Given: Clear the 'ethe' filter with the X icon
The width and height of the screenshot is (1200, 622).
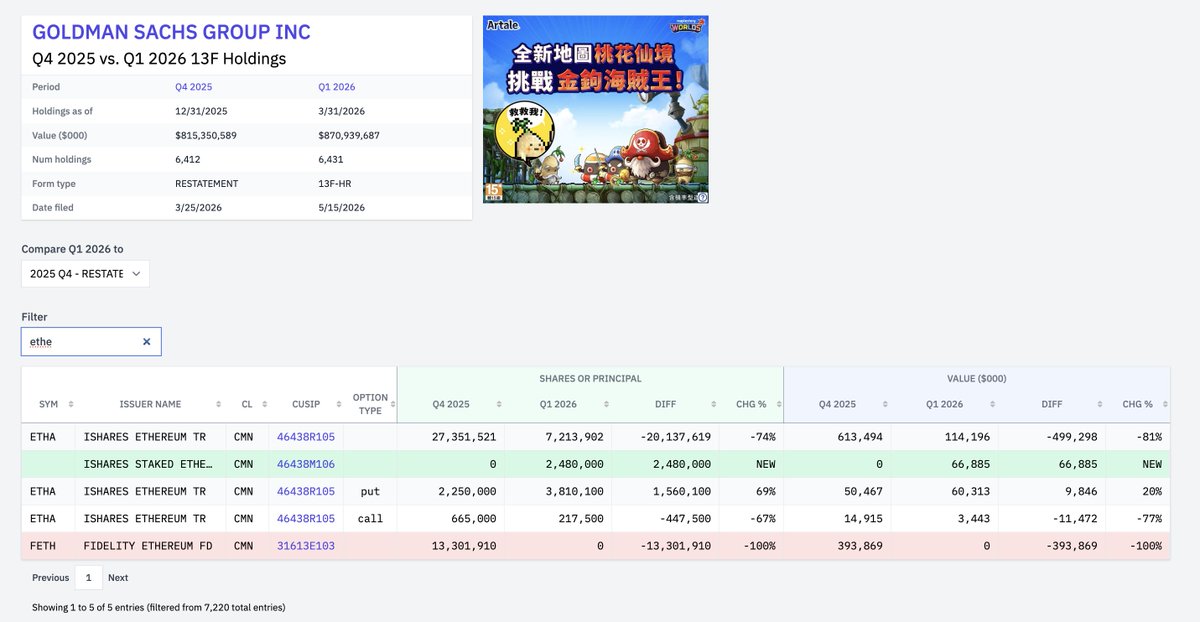Looking at the screenshot, I should coord(146,342).
